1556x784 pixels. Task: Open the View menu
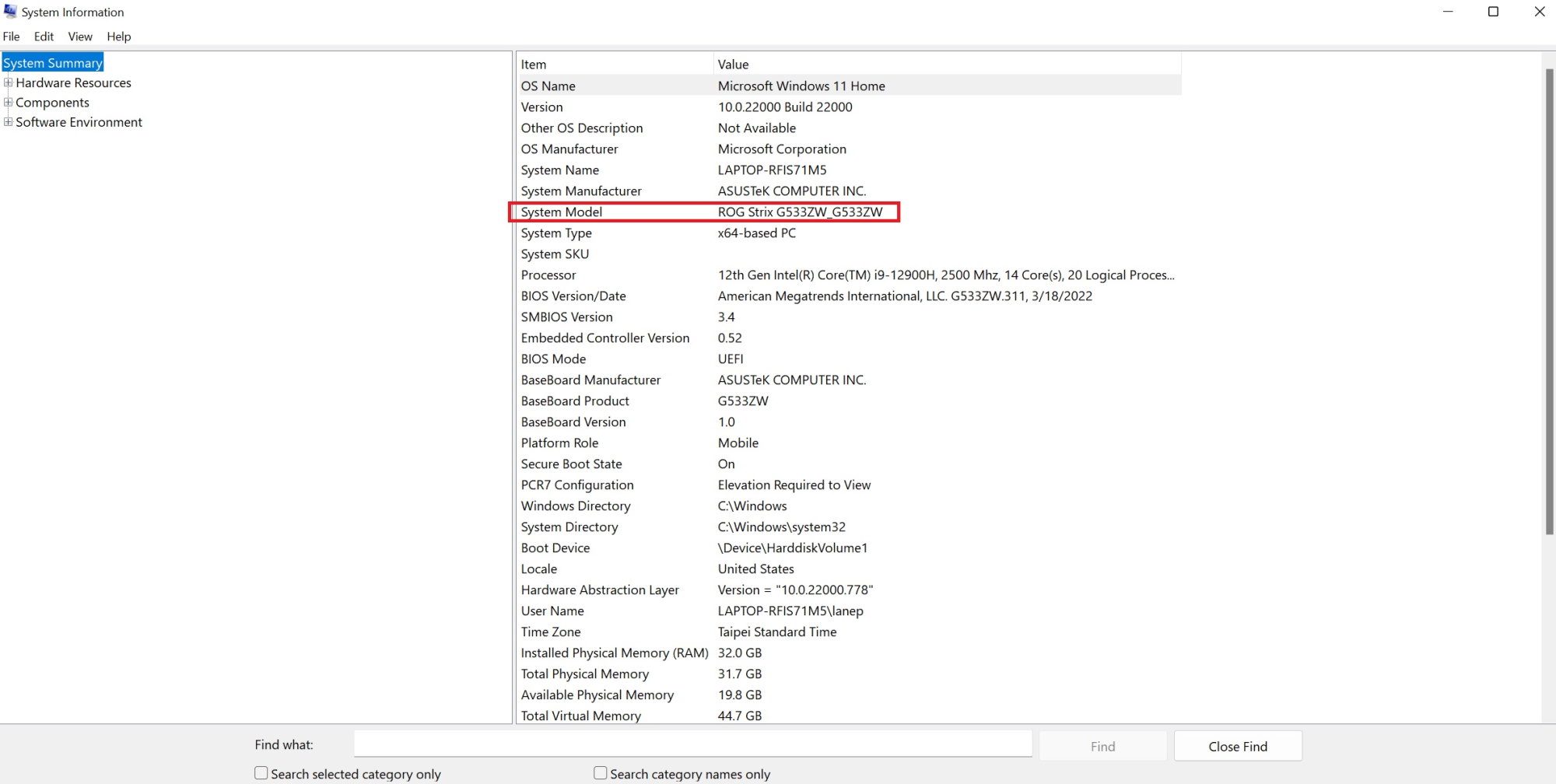(x=80, y=37)
